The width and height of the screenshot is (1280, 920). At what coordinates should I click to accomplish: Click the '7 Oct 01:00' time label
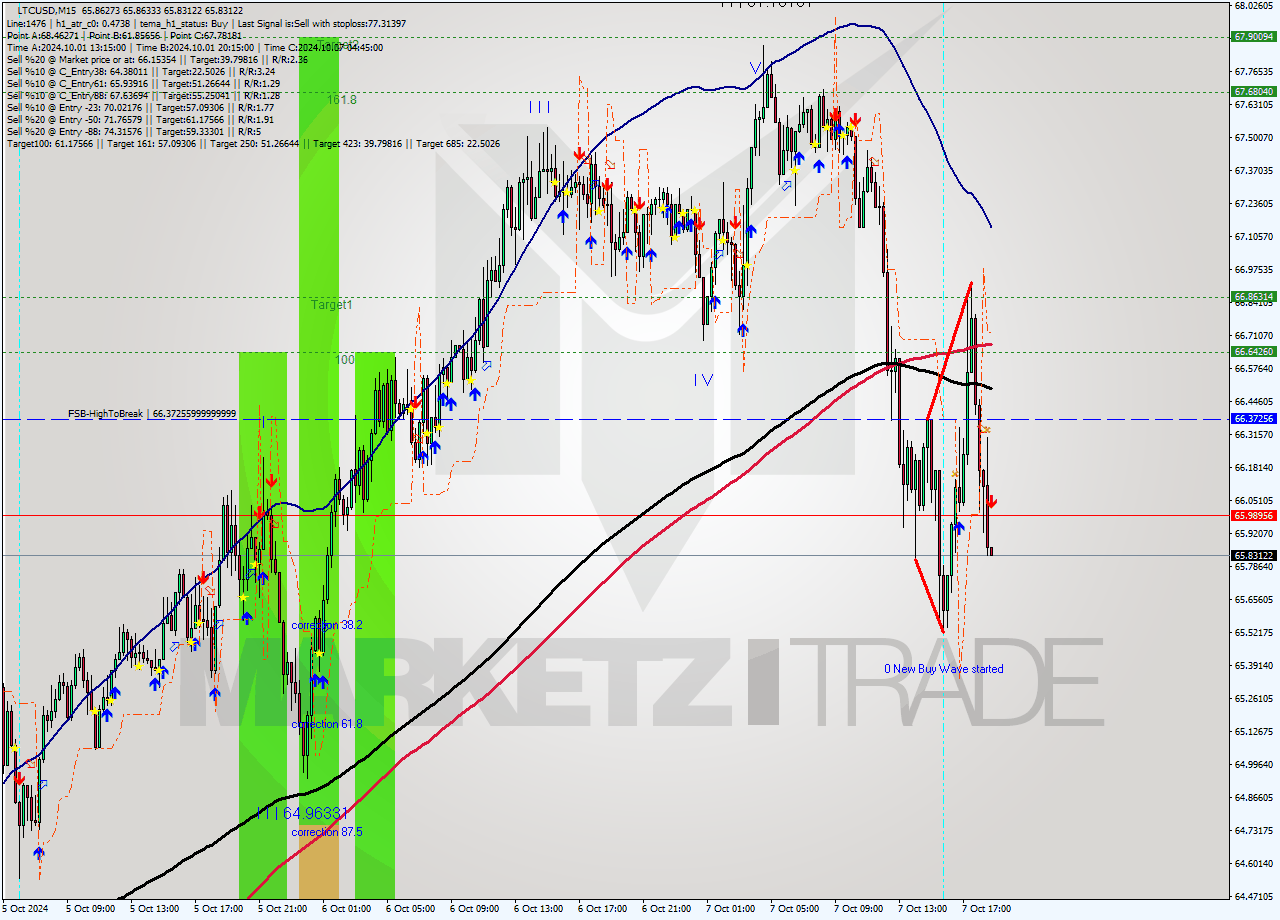coord(731,909)
